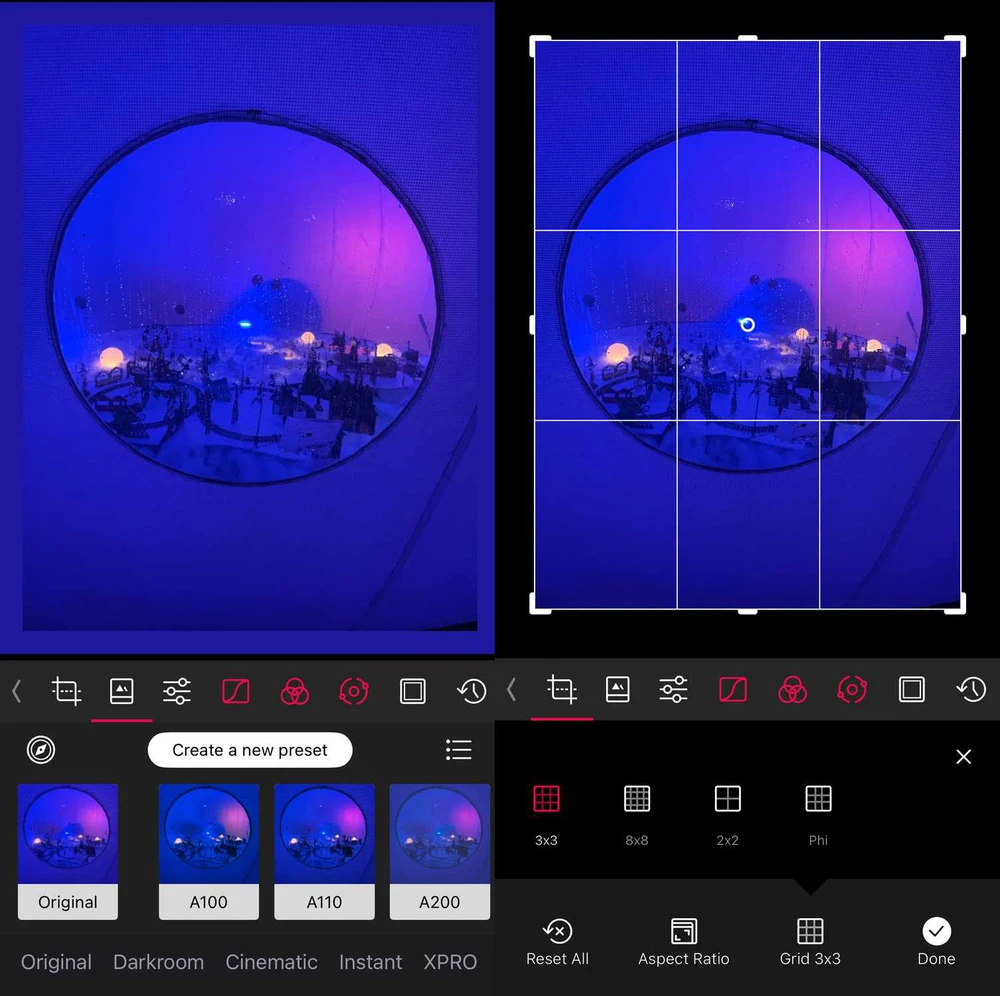The image size is (1000, 996).
Task: Enable the 8x8 grid overlay
Action: [637, 799]
